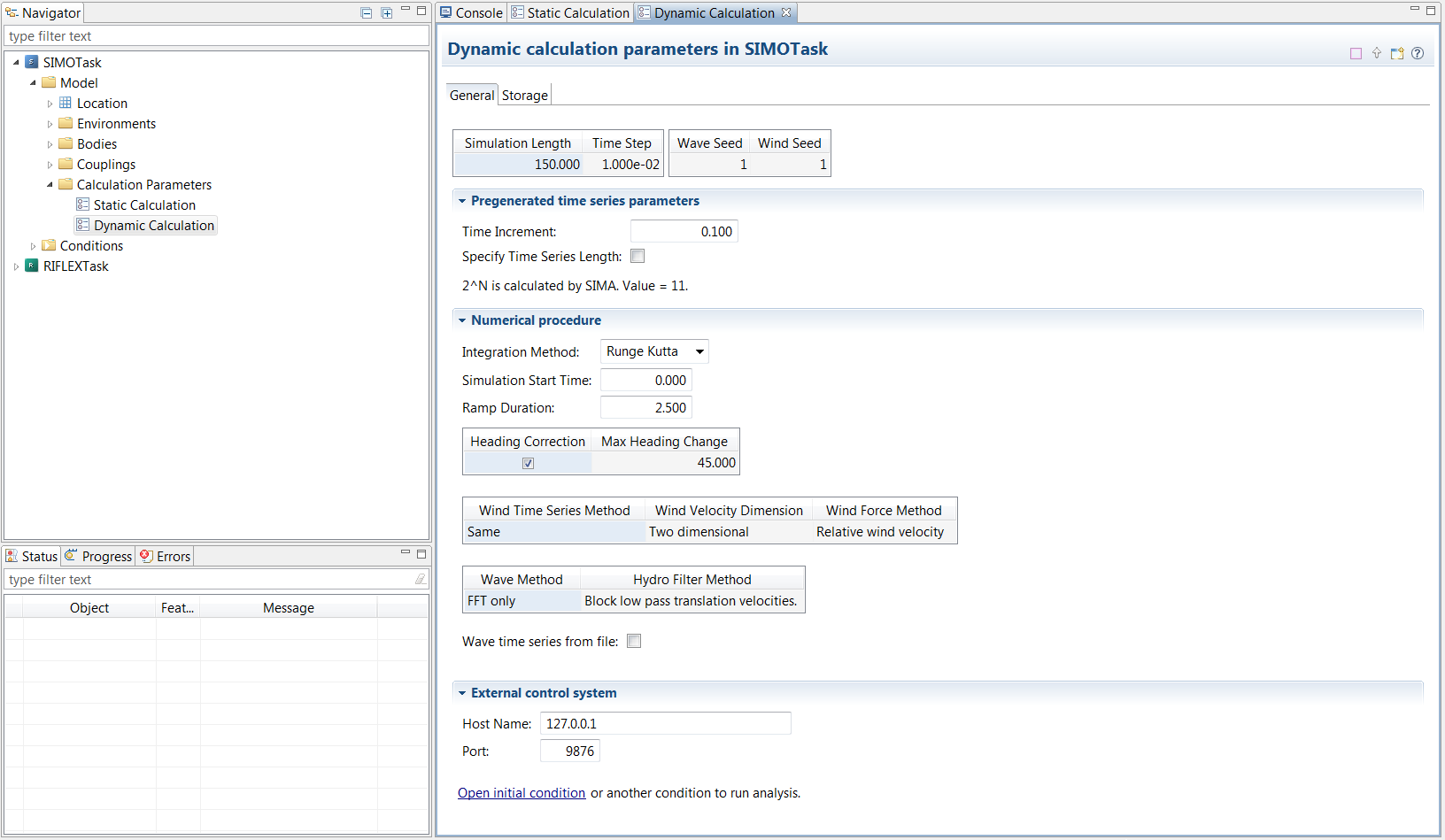
Task: Close the Dynamic Calculation editor tab
Action: point(786,12)
